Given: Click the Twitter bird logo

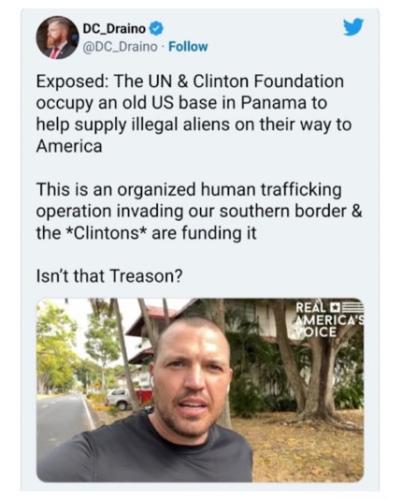Looking at the screenshot, I should tap(353, 27).
